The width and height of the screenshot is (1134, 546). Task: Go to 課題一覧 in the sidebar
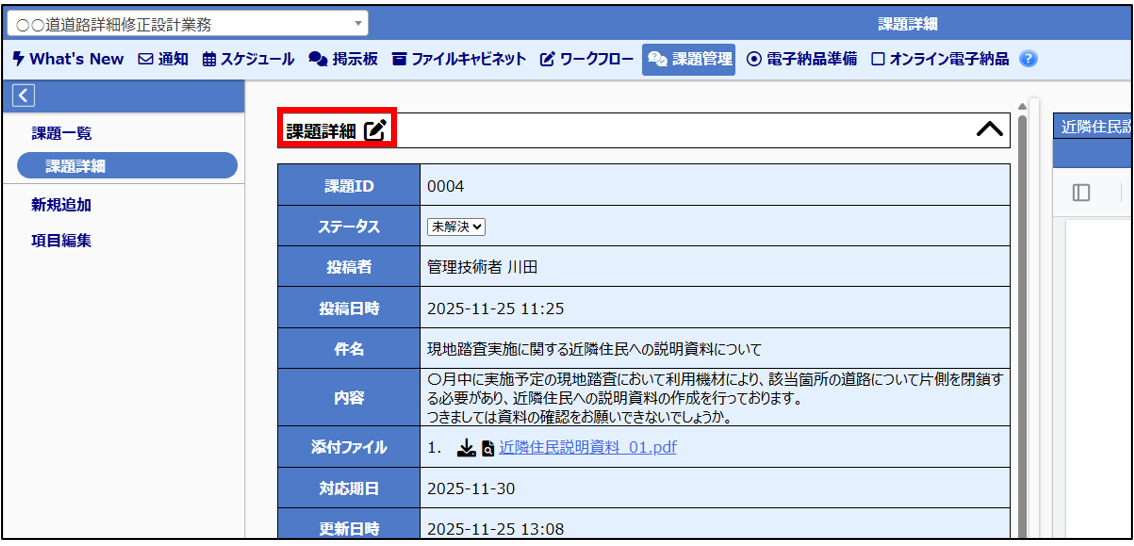click(x=62, y=133)
